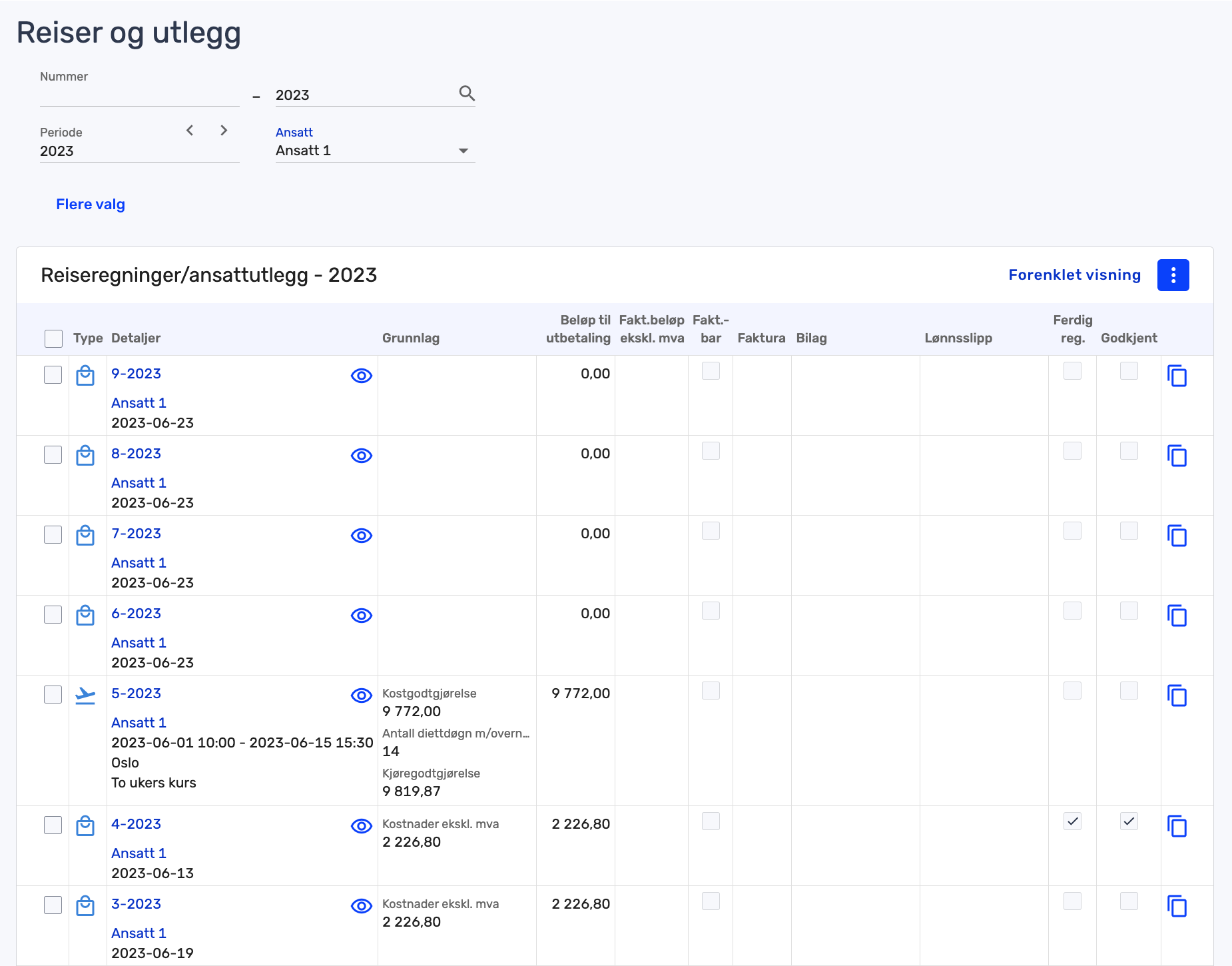Click the Kjøregodtgjørelse value 9 819,87
The image size is (1232, 966).
coord(412,791)
